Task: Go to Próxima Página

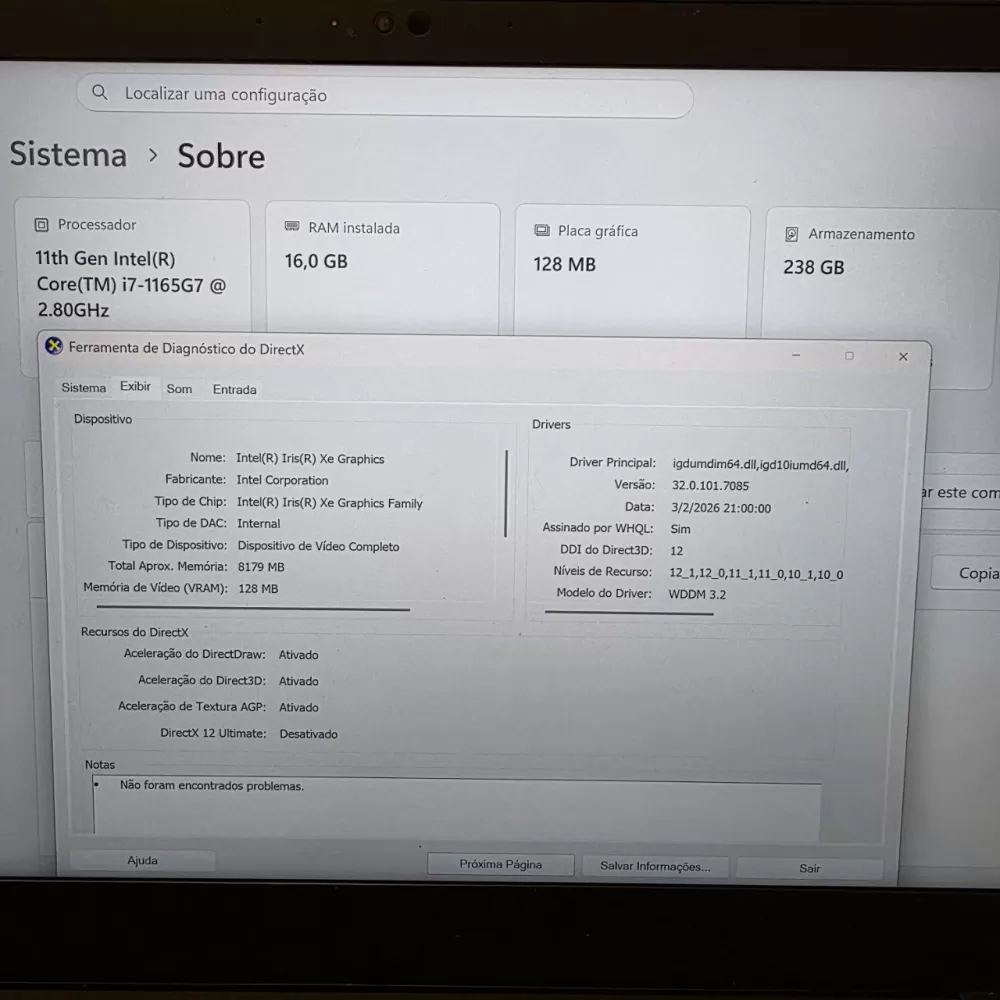Action: (501, 864)
